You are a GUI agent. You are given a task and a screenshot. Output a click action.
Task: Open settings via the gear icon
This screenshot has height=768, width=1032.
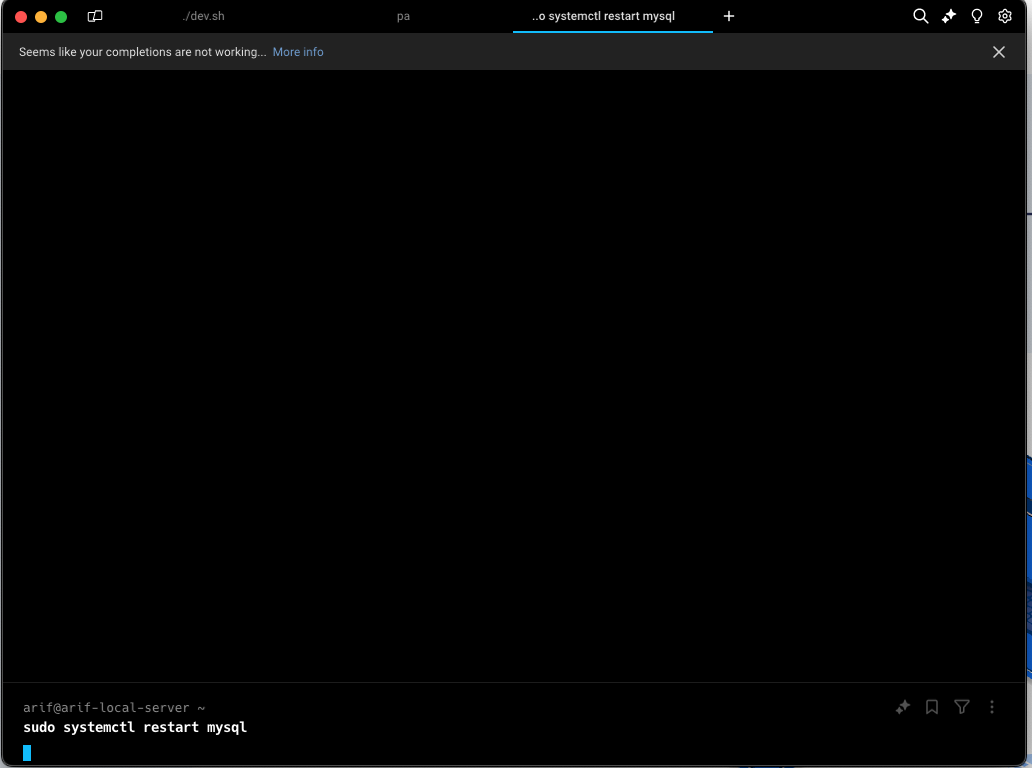click(1005, 17)
